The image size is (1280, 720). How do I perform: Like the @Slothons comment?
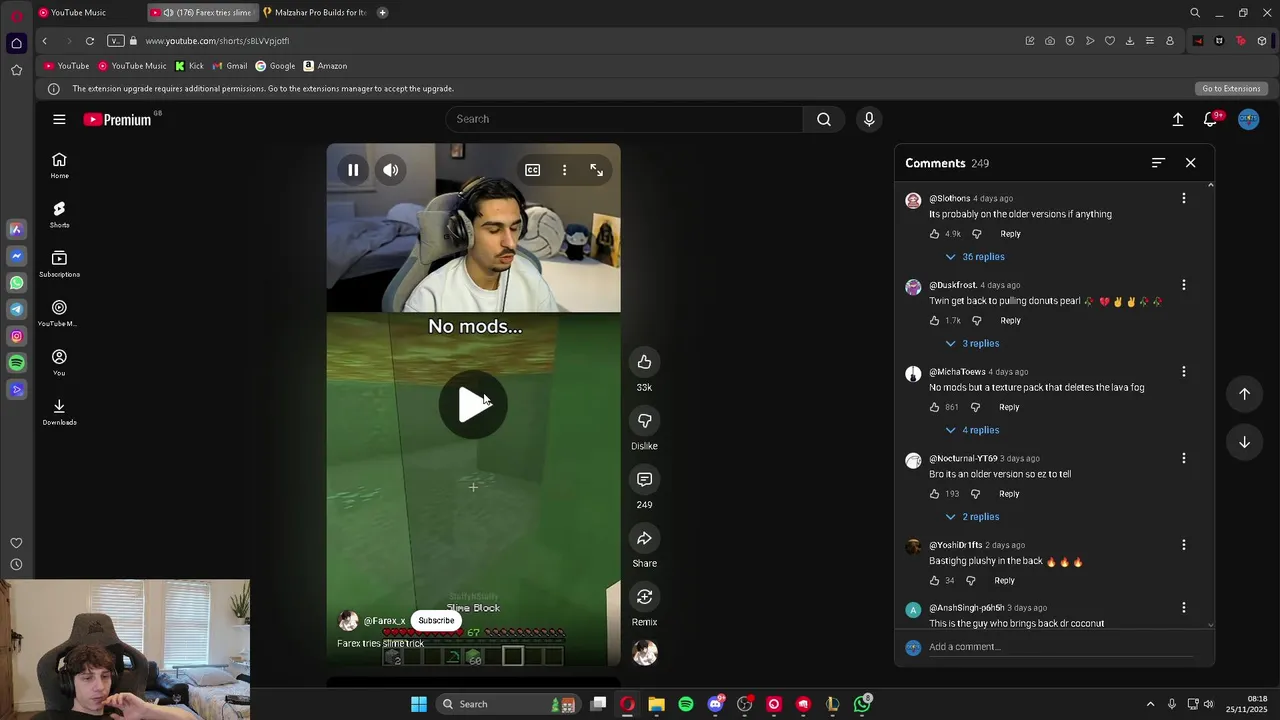tap(935, 234)
